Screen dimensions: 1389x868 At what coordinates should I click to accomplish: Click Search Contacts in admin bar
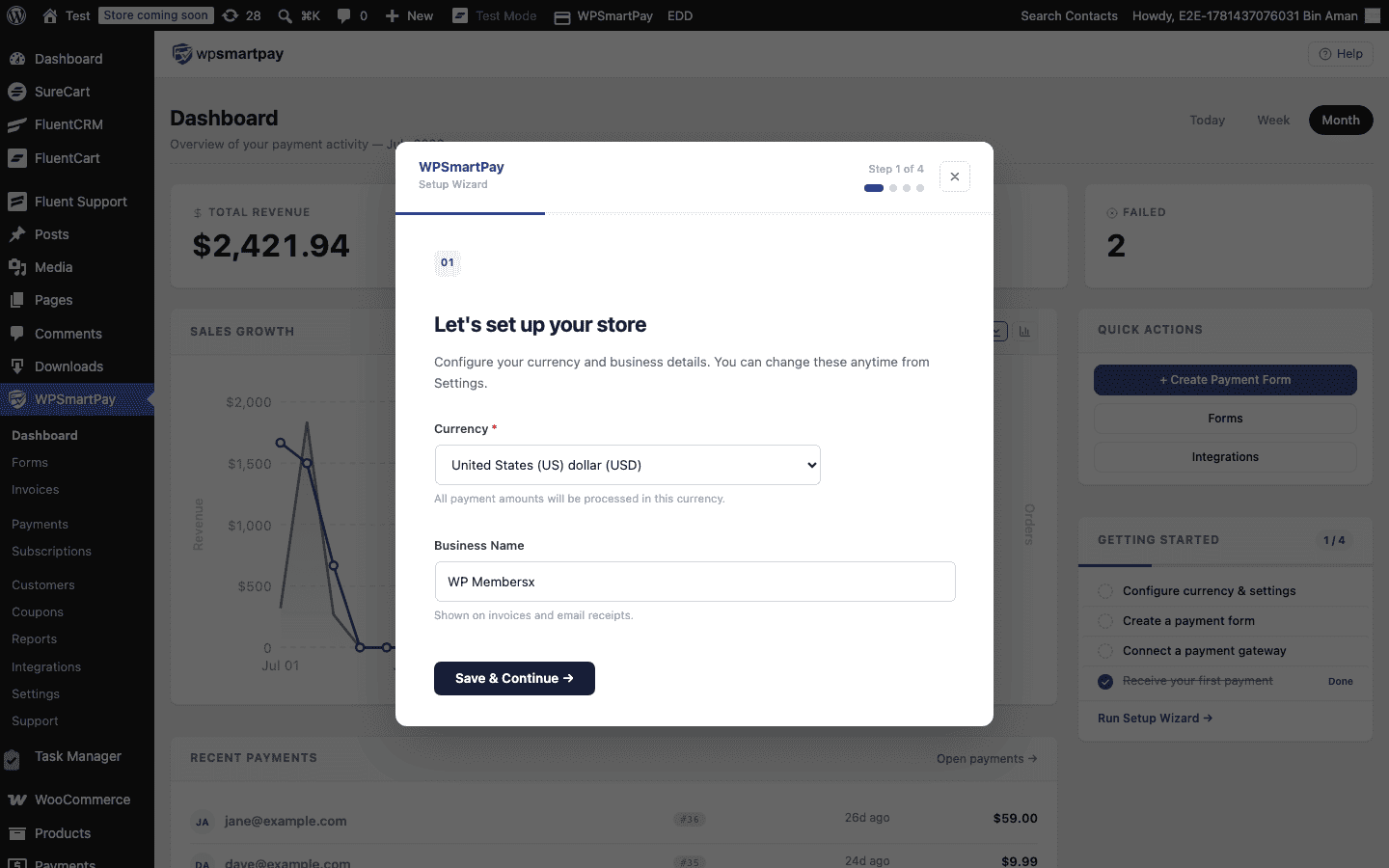(x=1069, y=15)
